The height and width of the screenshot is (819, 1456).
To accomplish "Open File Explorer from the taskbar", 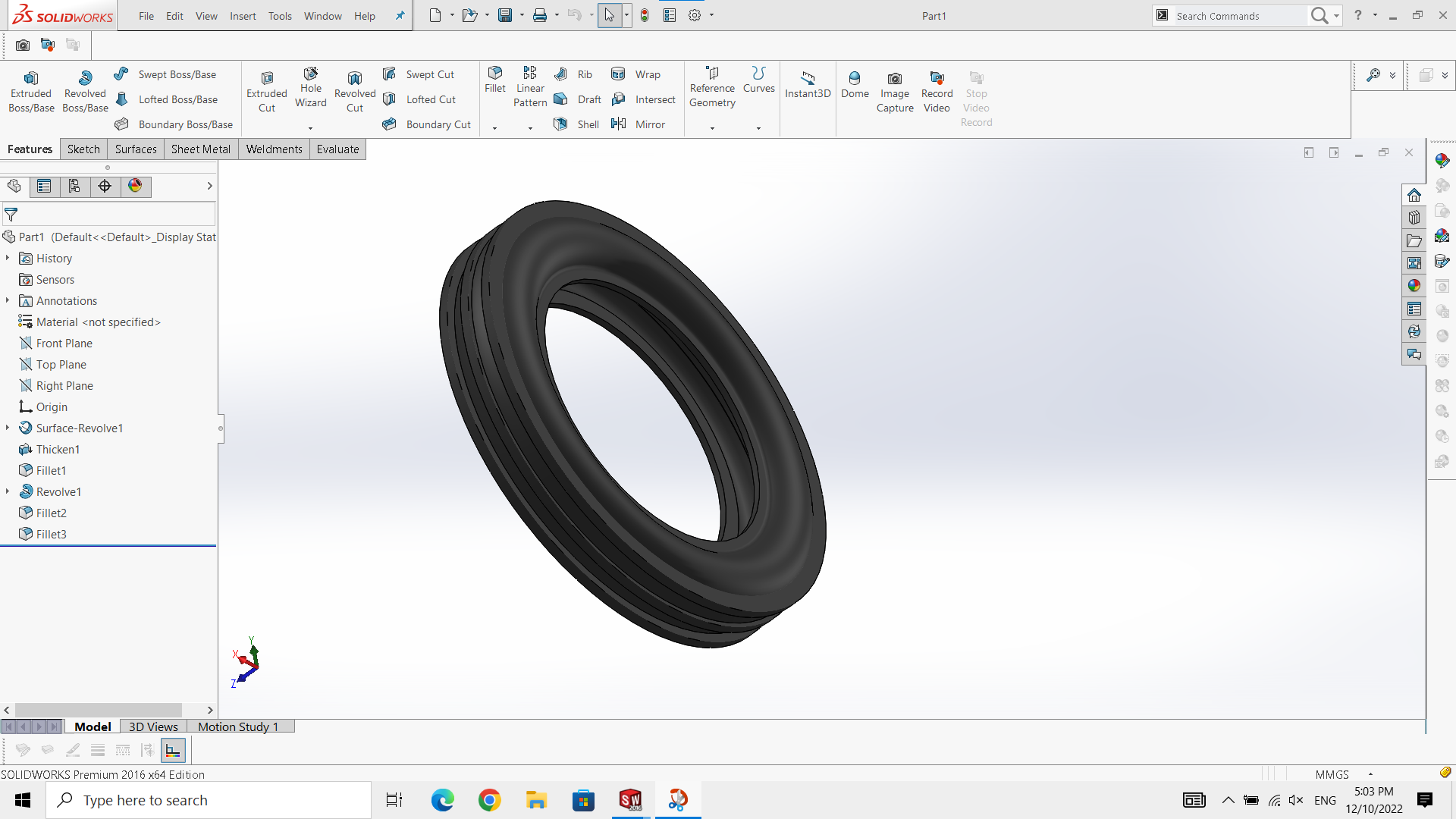I will click(537, 800).
